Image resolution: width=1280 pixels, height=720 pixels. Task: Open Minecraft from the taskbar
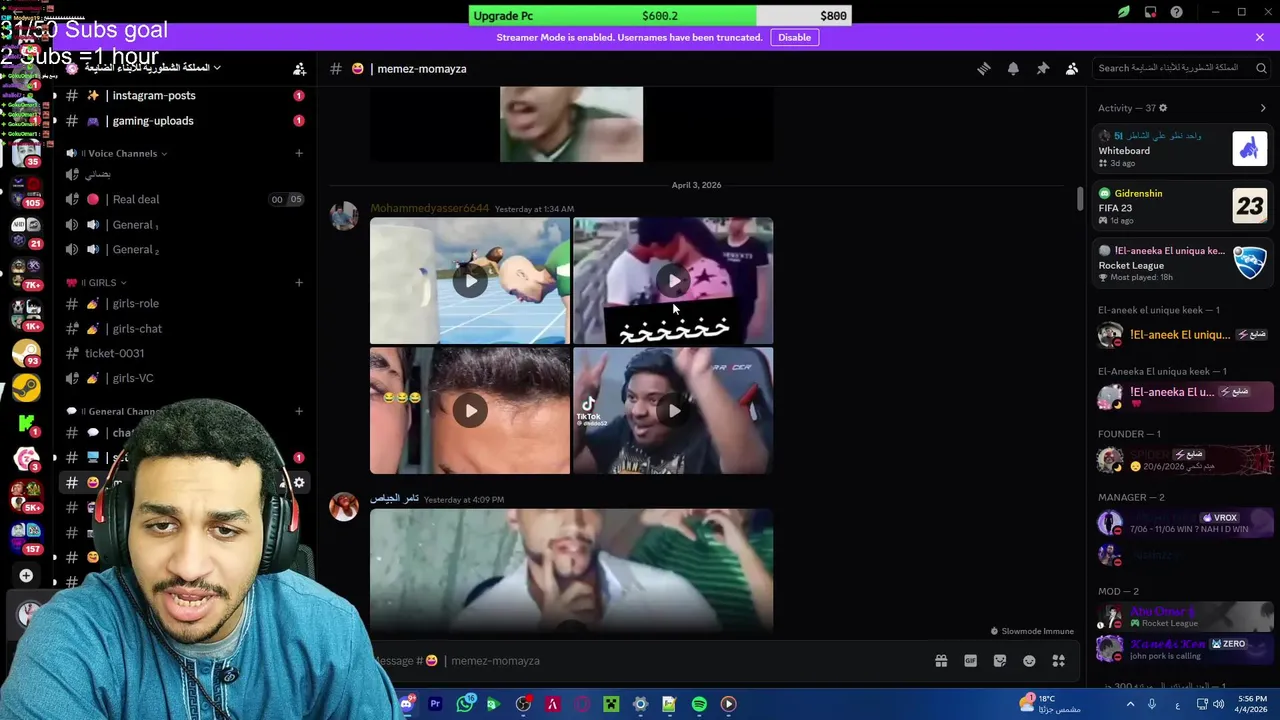tap(611, 704)
